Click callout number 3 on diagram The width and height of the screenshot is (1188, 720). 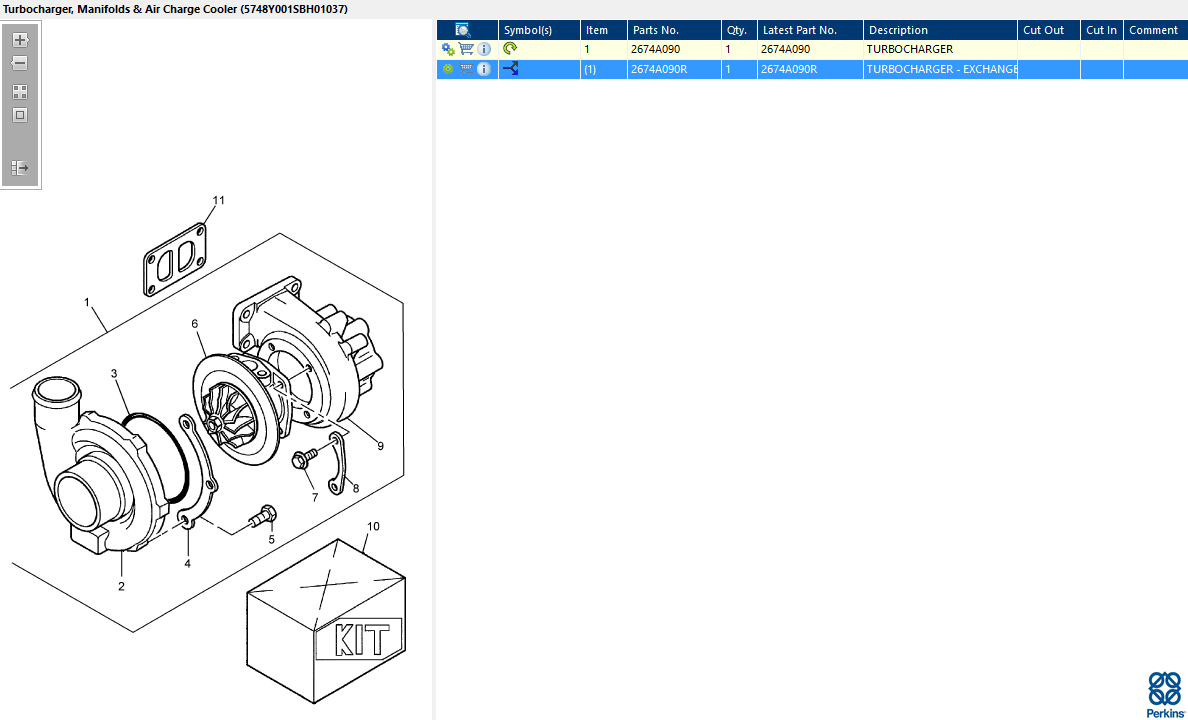pos(114,373)
